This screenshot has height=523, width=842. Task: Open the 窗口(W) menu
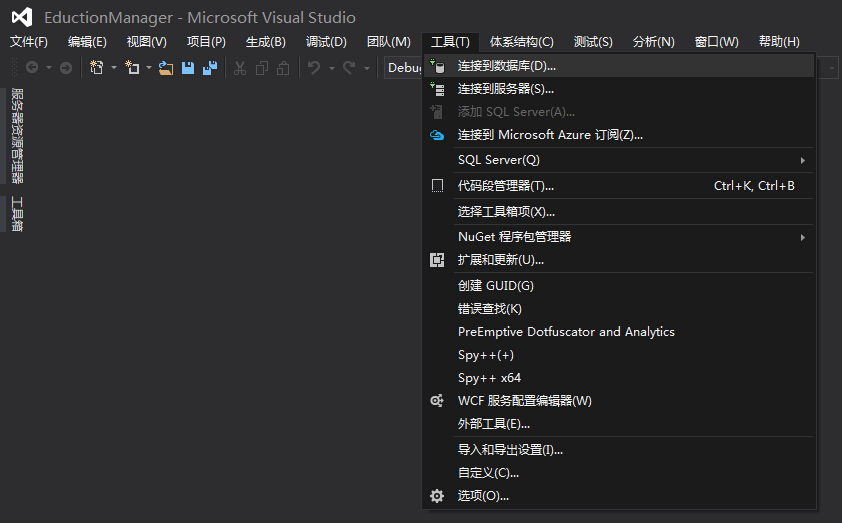tap(716, 42)
